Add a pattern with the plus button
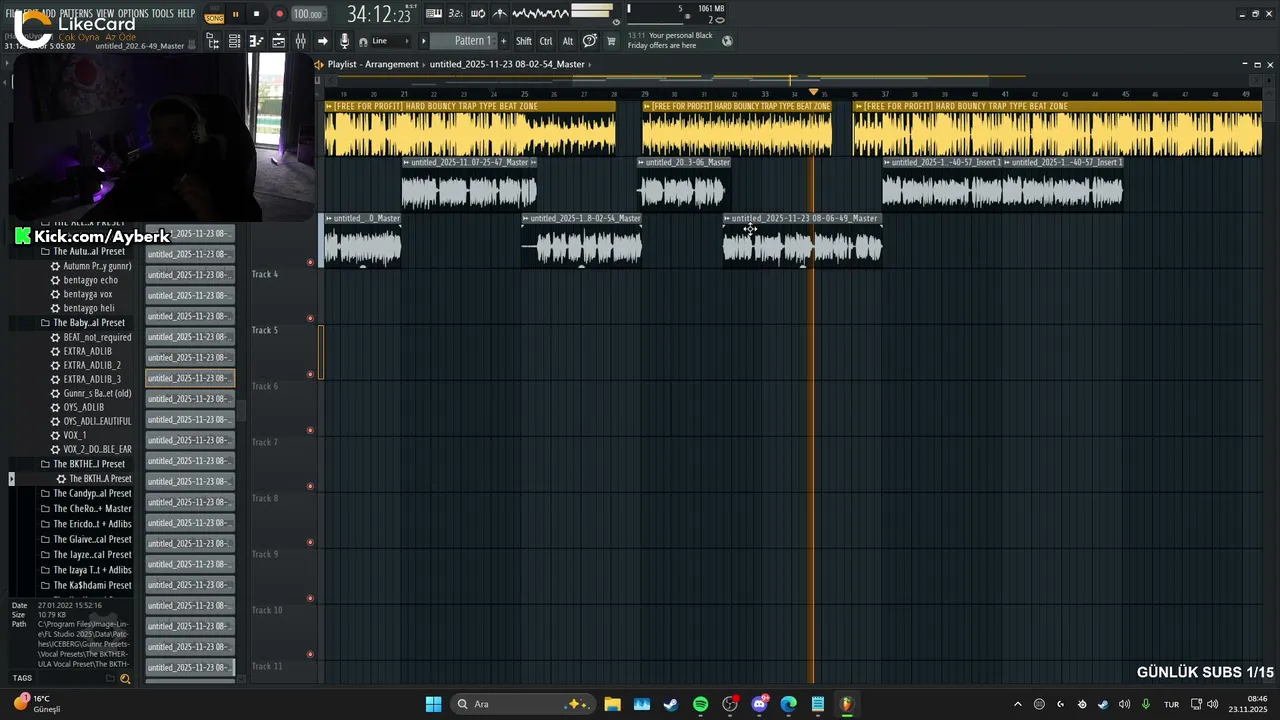The height and width of the screenshot is (720, 1280). (503, 41)
